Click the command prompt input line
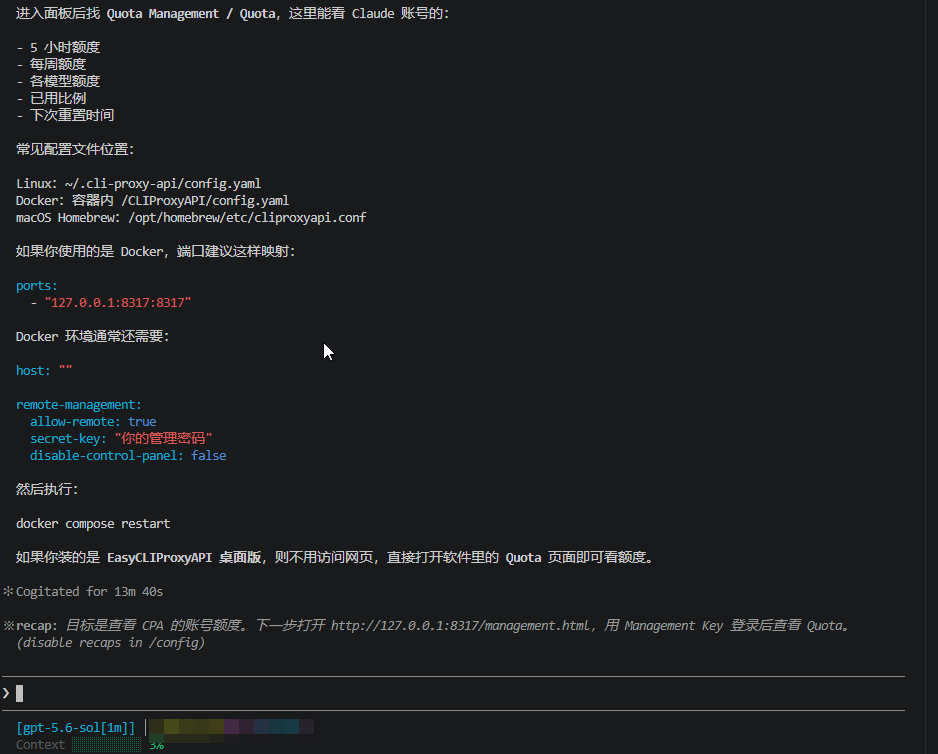Image resolution: width=938 pixels, height=754 pixels. pyautogui.click(x=453, y=694)
